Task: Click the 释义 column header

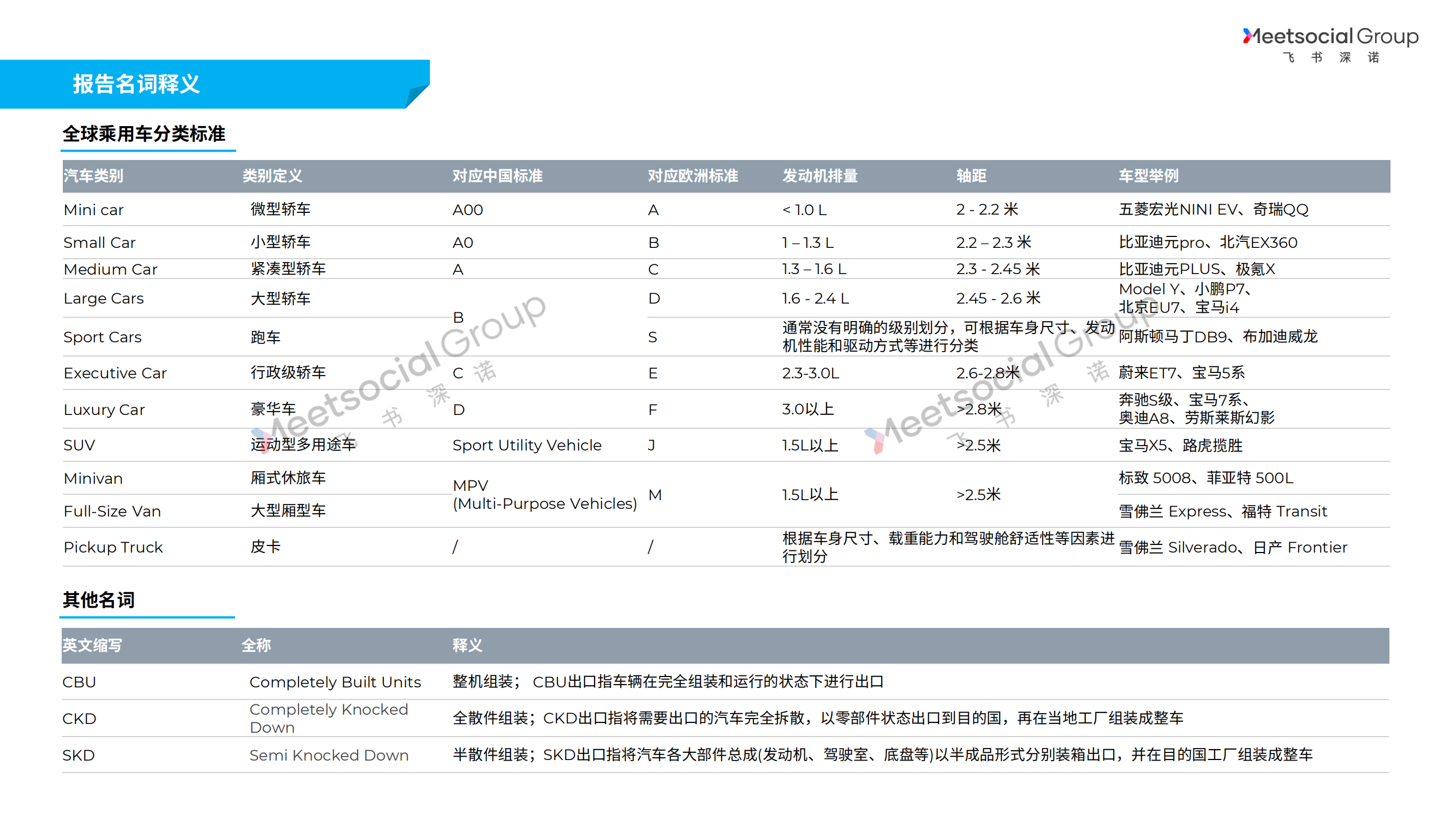Action: click(x=467, y=645)
